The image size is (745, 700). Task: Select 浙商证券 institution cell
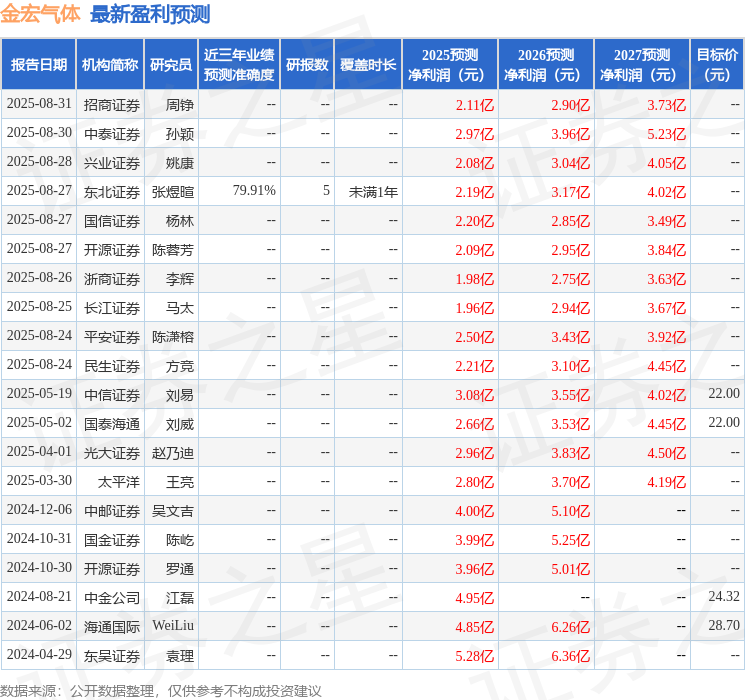[112, 279]
